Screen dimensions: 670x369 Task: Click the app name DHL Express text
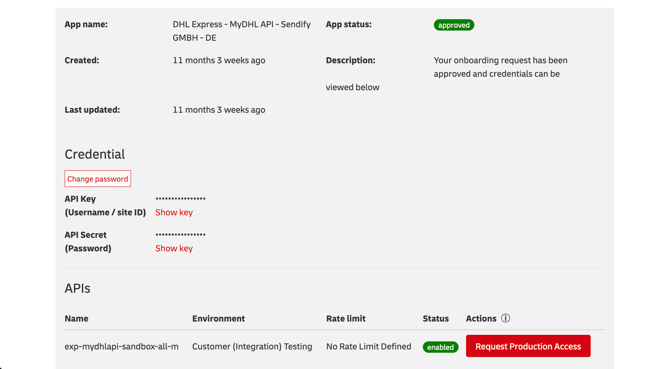tap(241, 31)
